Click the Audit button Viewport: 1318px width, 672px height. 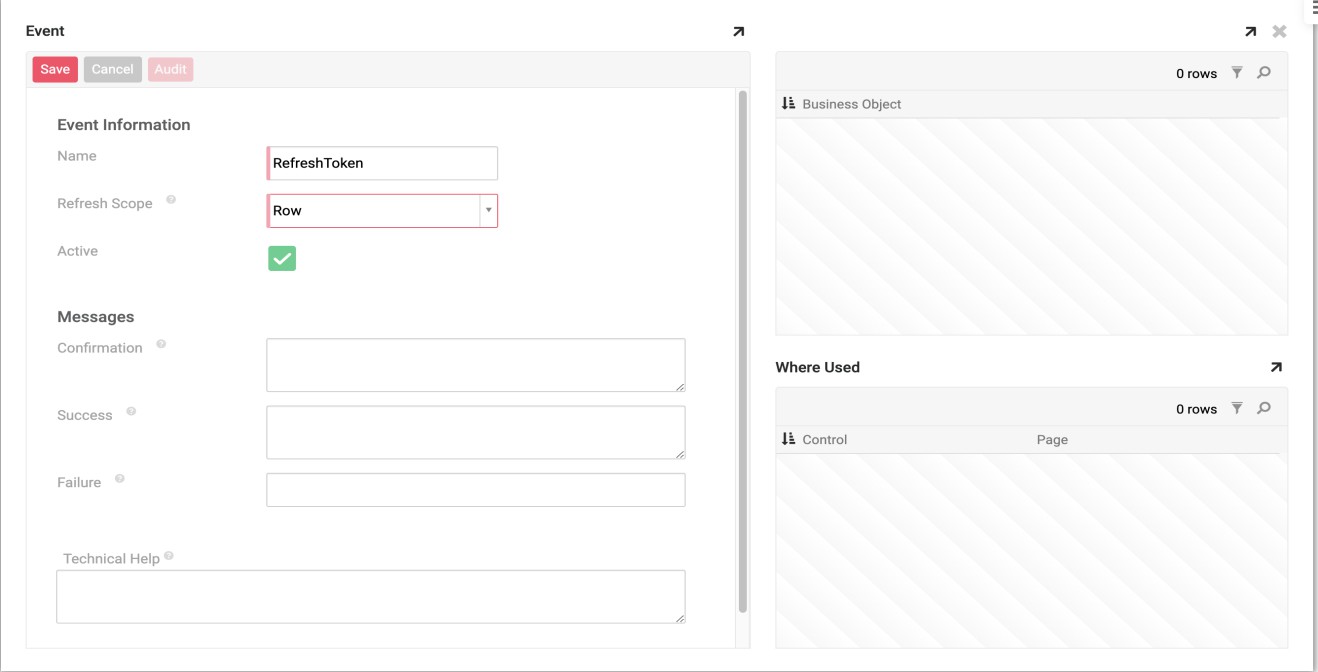tap(170, 69)
